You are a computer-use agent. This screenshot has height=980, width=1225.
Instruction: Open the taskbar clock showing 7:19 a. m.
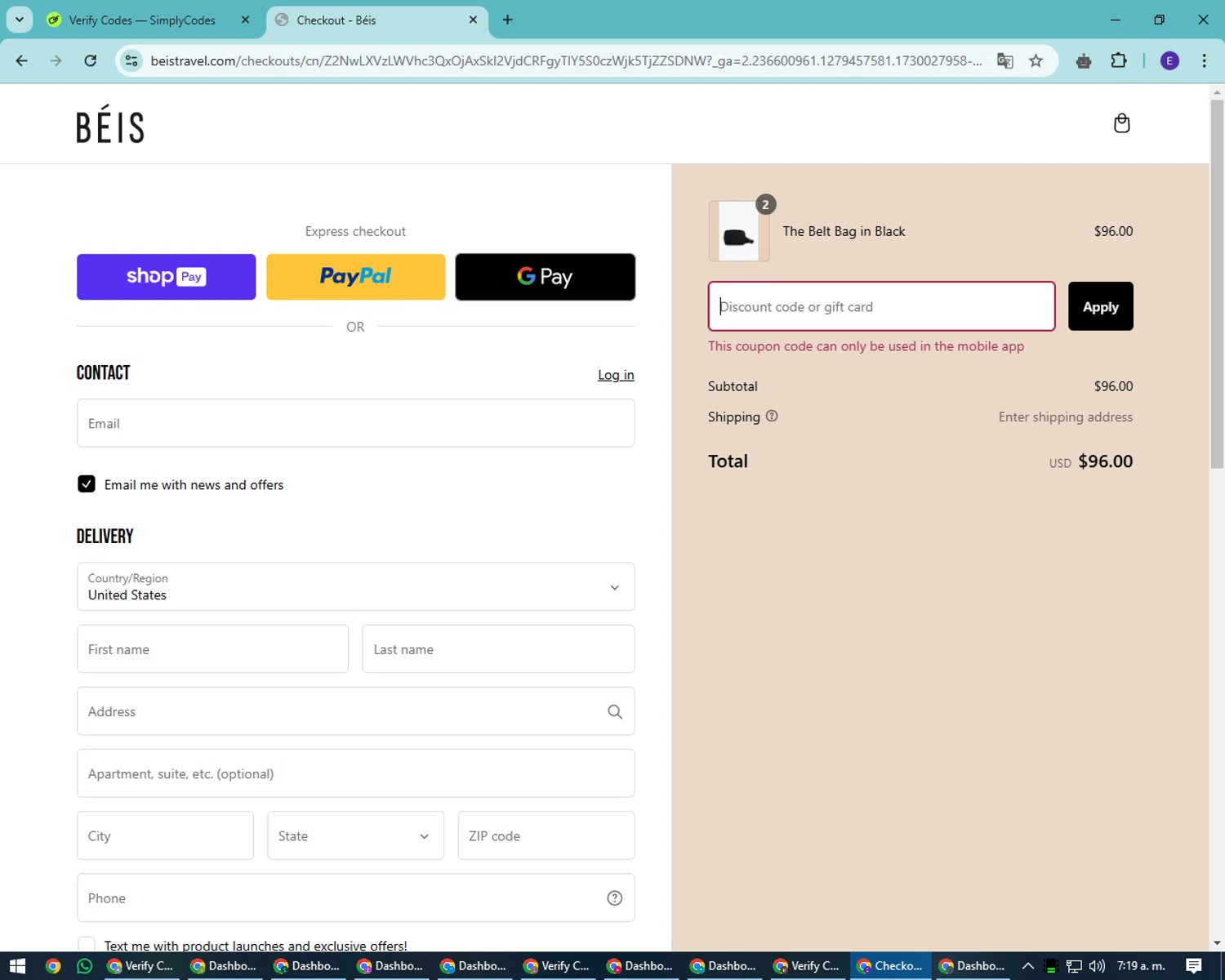[x=1141, y=966]
